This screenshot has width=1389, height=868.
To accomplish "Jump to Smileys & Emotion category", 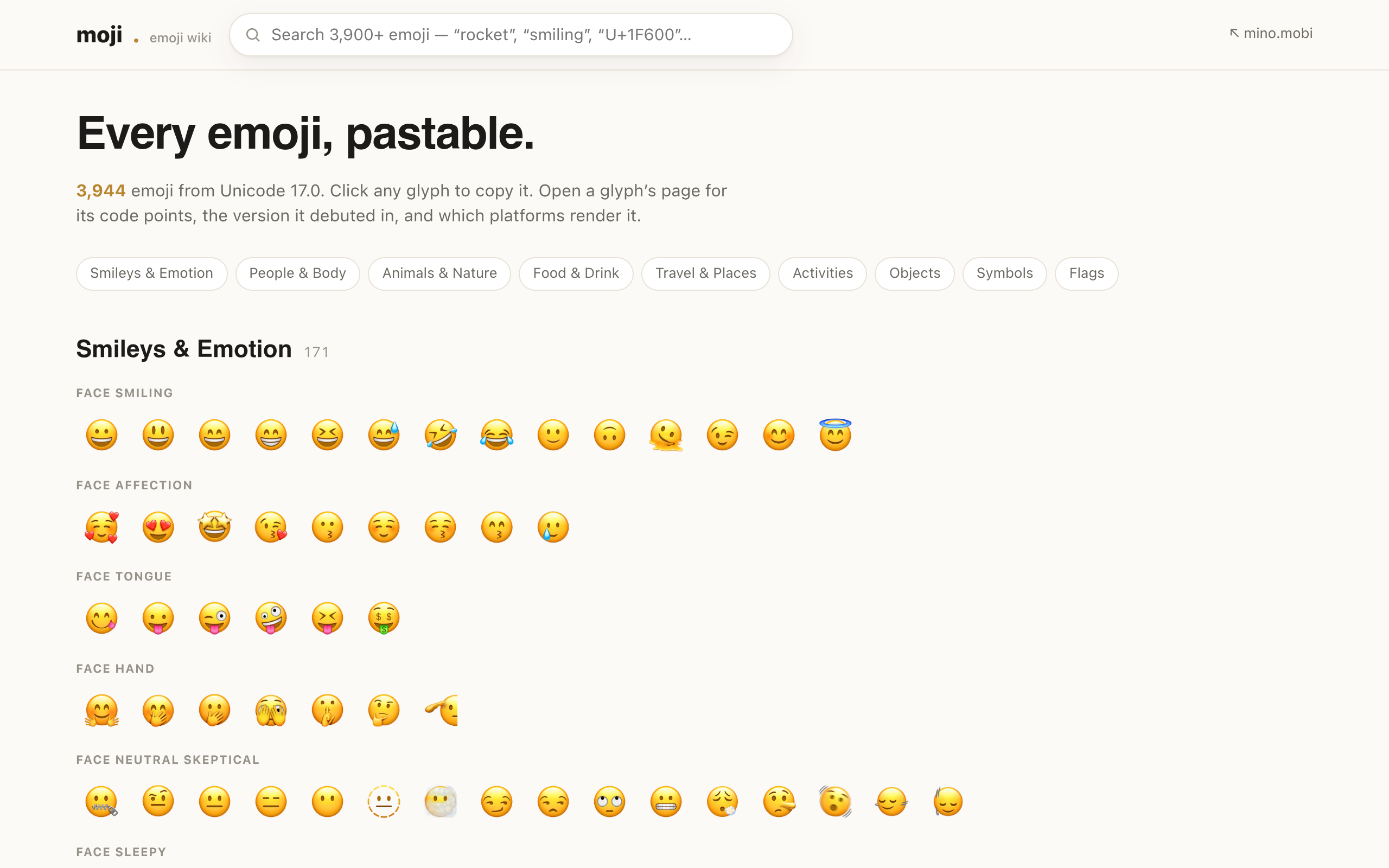I will pos(151,273).
